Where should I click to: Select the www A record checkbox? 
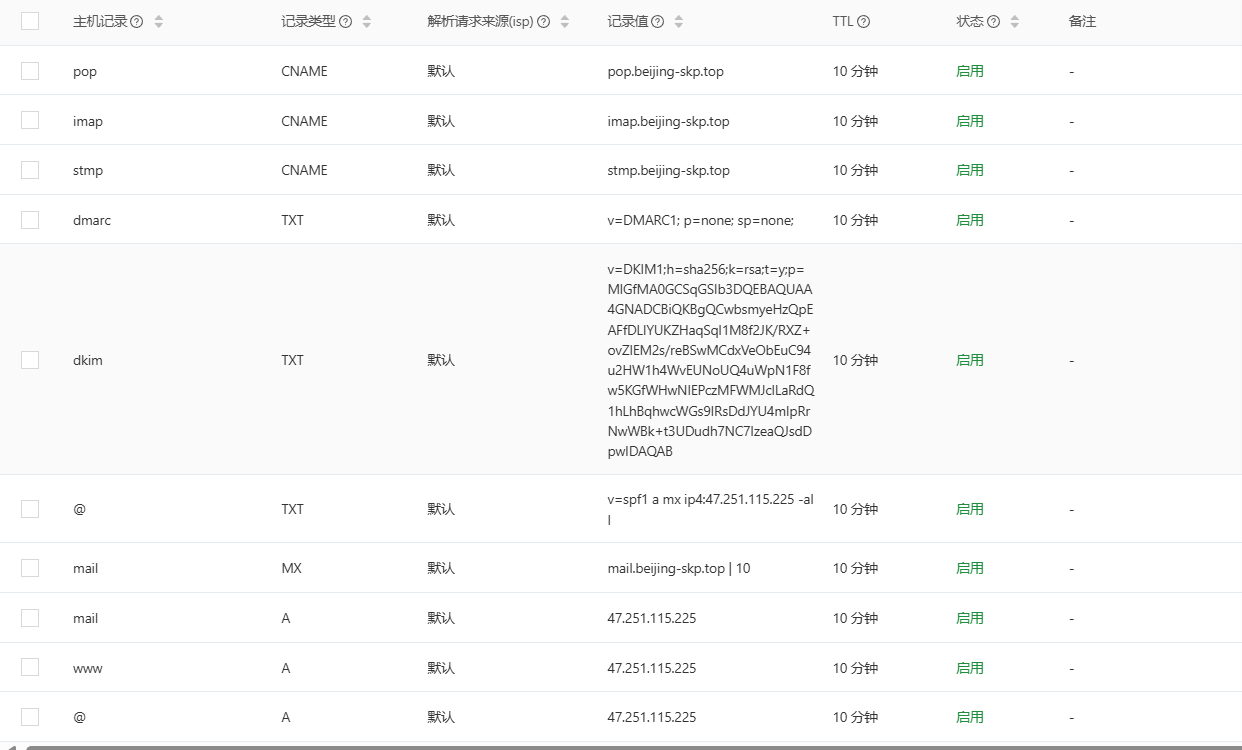(x=30, y=667)
